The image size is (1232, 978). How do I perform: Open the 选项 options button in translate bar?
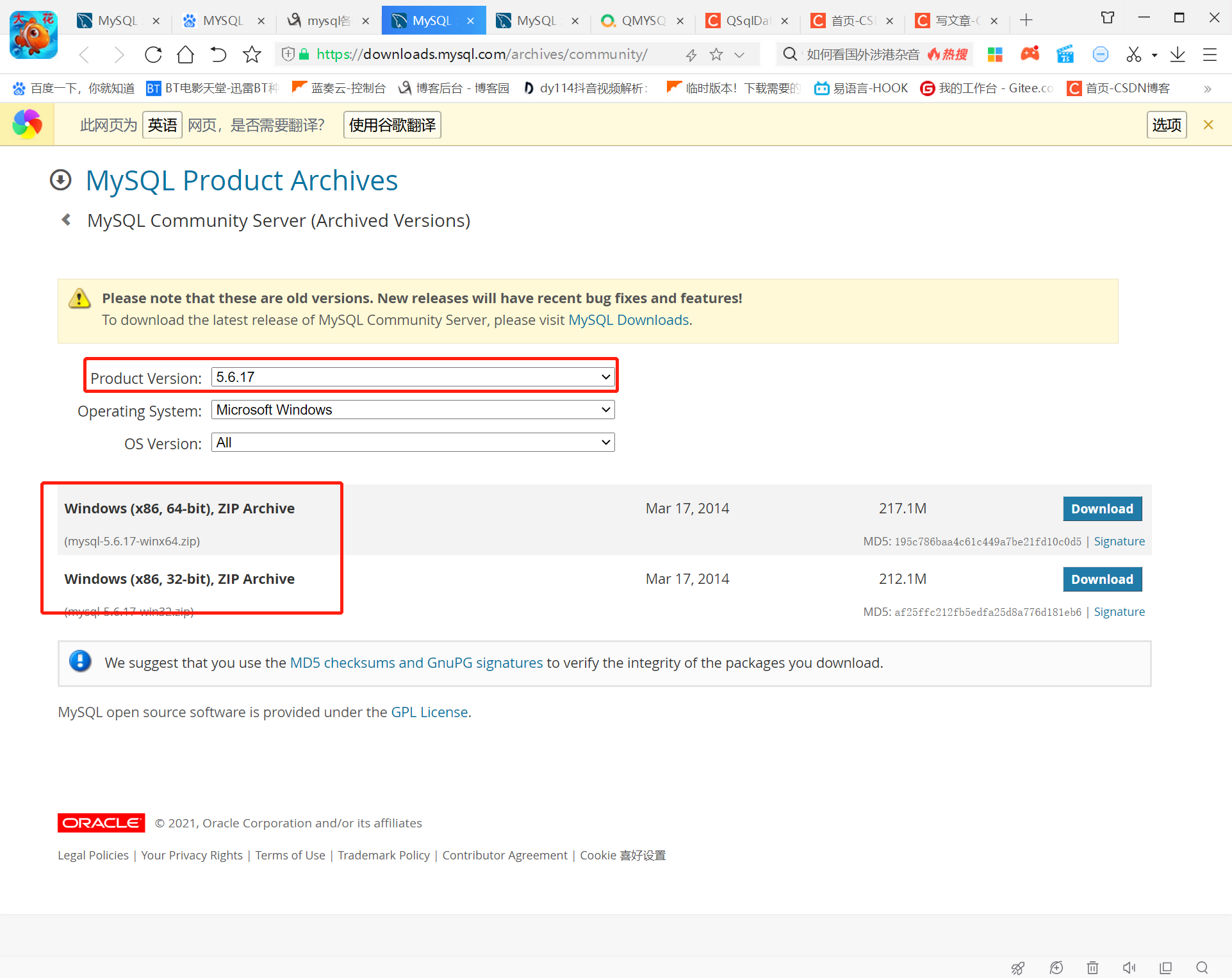coord(1167,125)
